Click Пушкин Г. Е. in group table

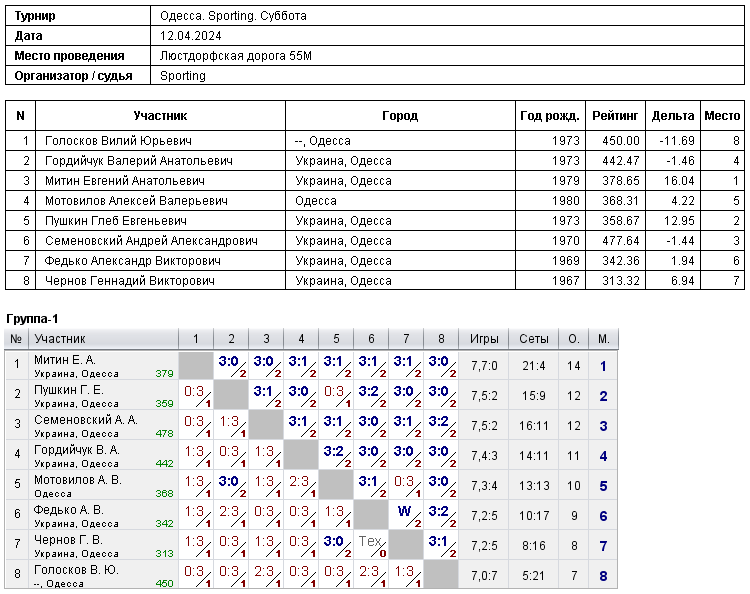(68, 390)
